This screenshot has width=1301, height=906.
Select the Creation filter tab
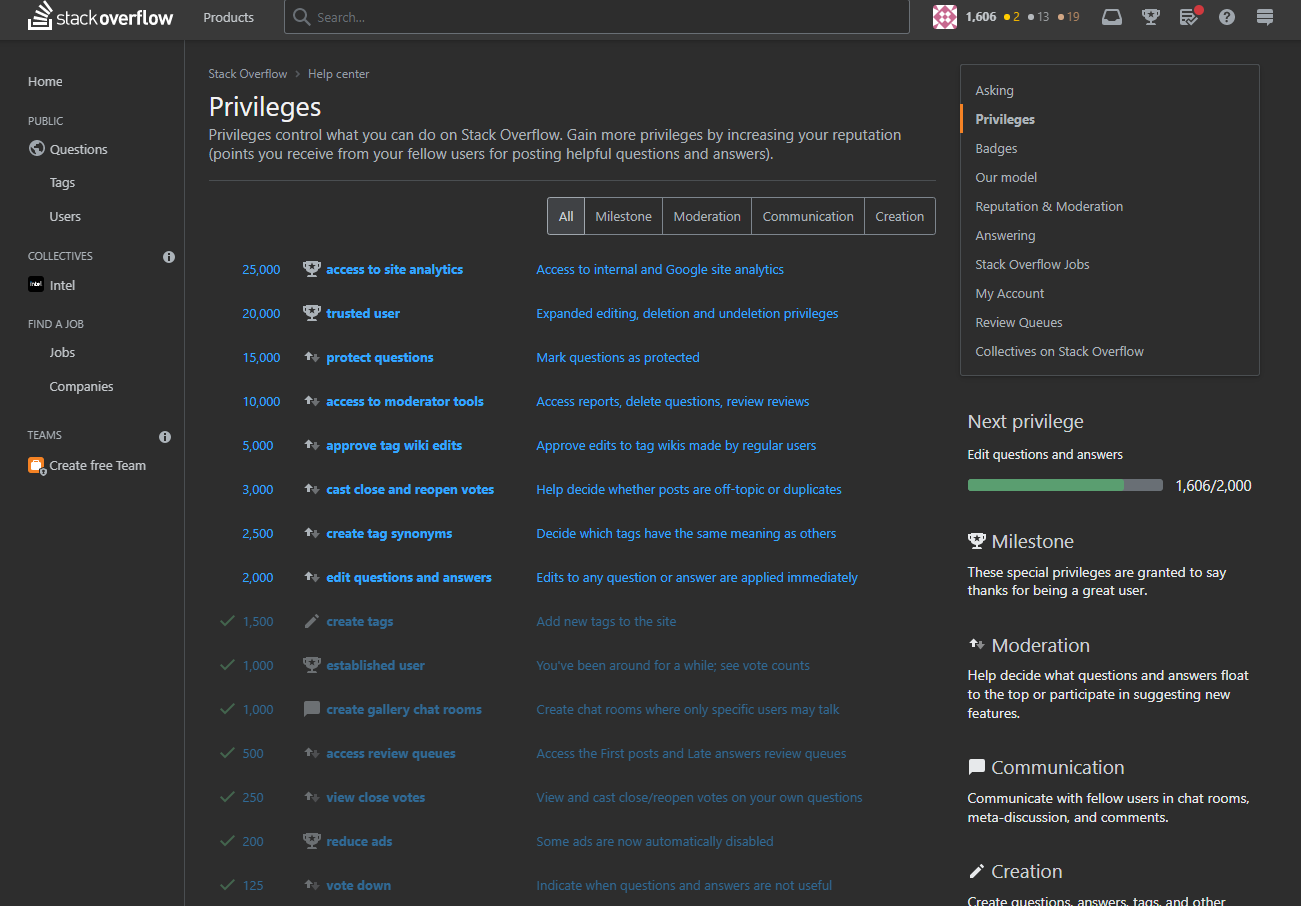coord(900,216)
